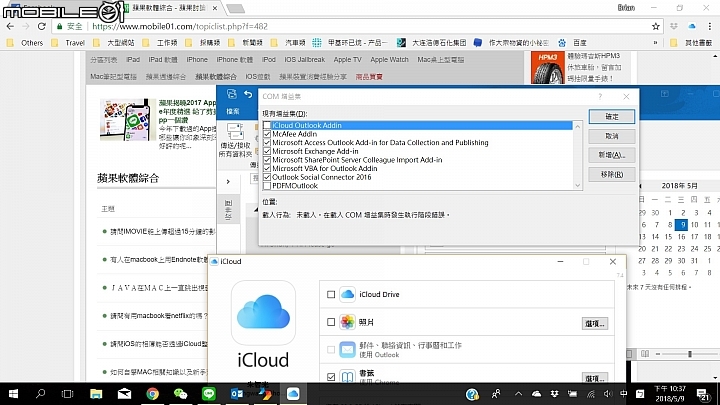720x405 pixels.
Task: Select iPhone forum category link
Action: 197,60
